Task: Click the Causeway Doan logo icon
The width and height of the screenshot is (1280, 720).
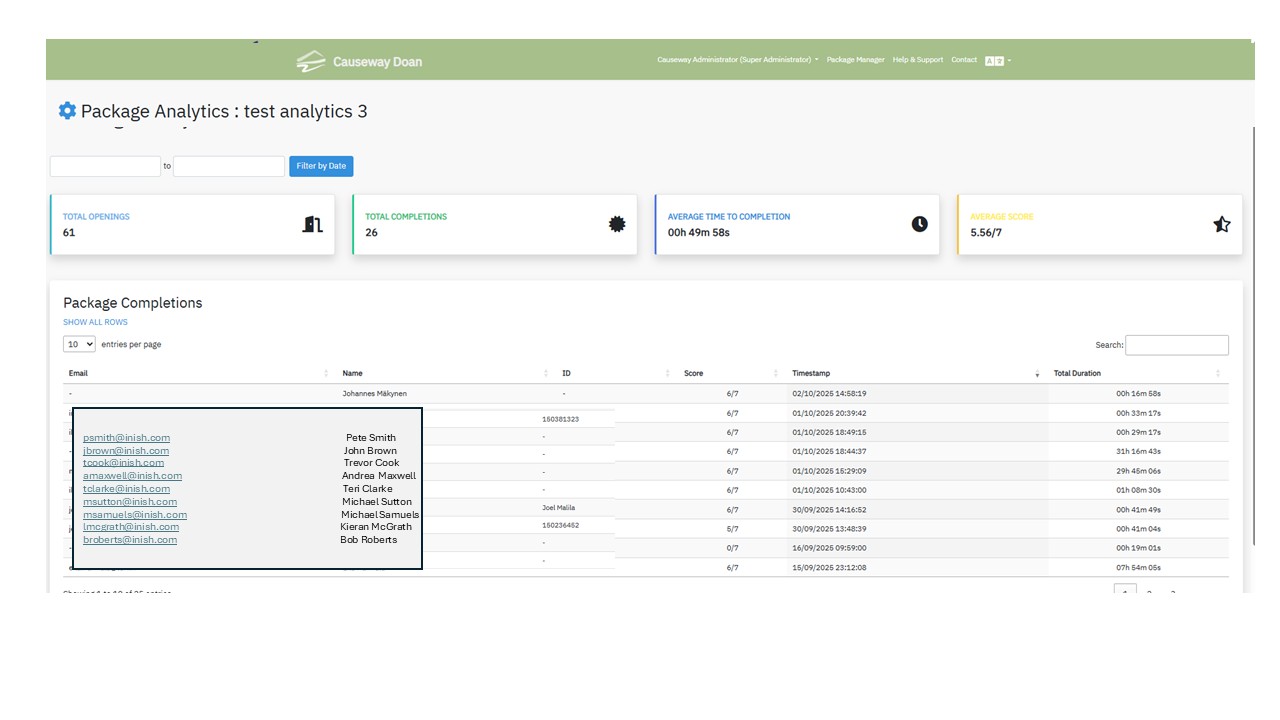Action: 311,61
